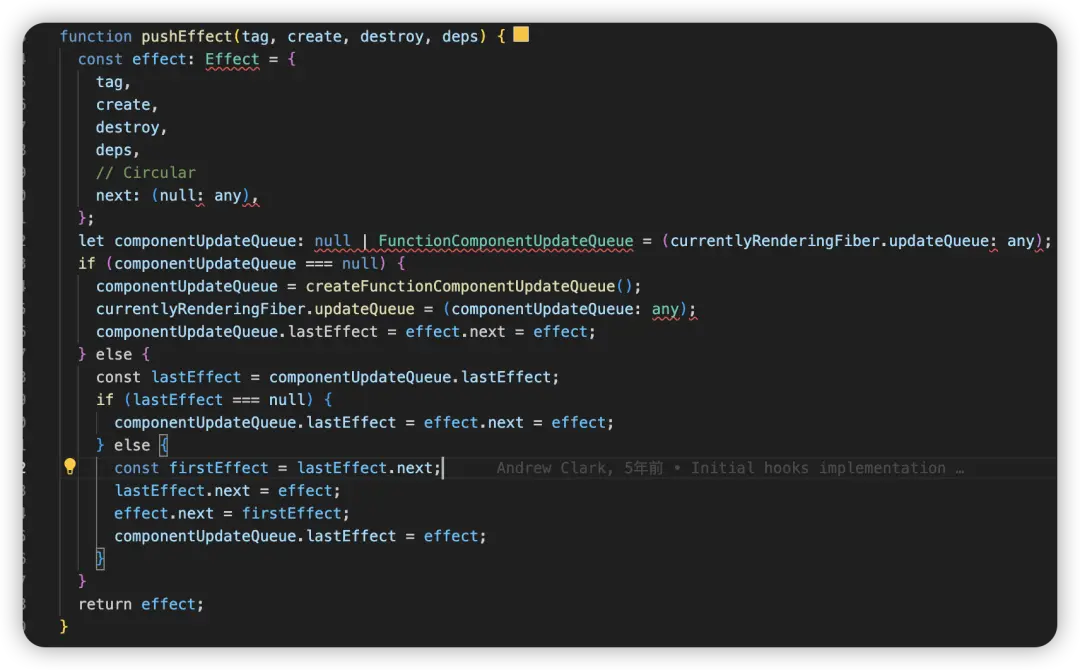Click the yellow square marker after pushEffect signature

(521, 34)
